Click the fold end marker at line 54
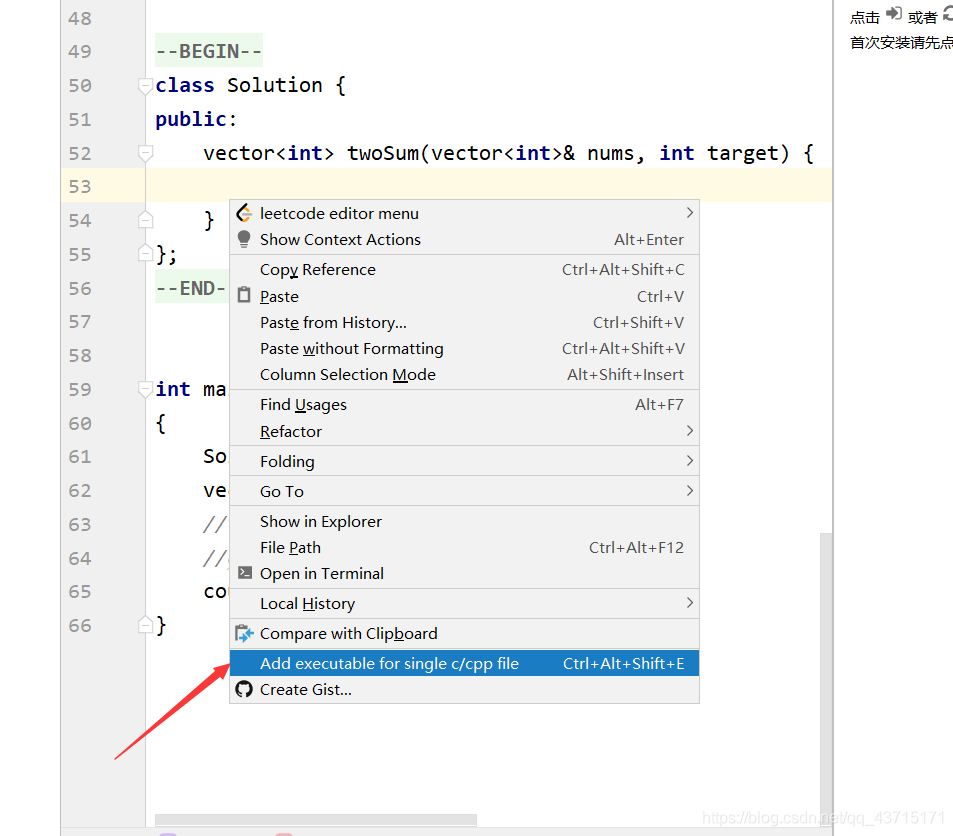The height and width of the screenshot is (836, 953). click(x=145, y=219)
